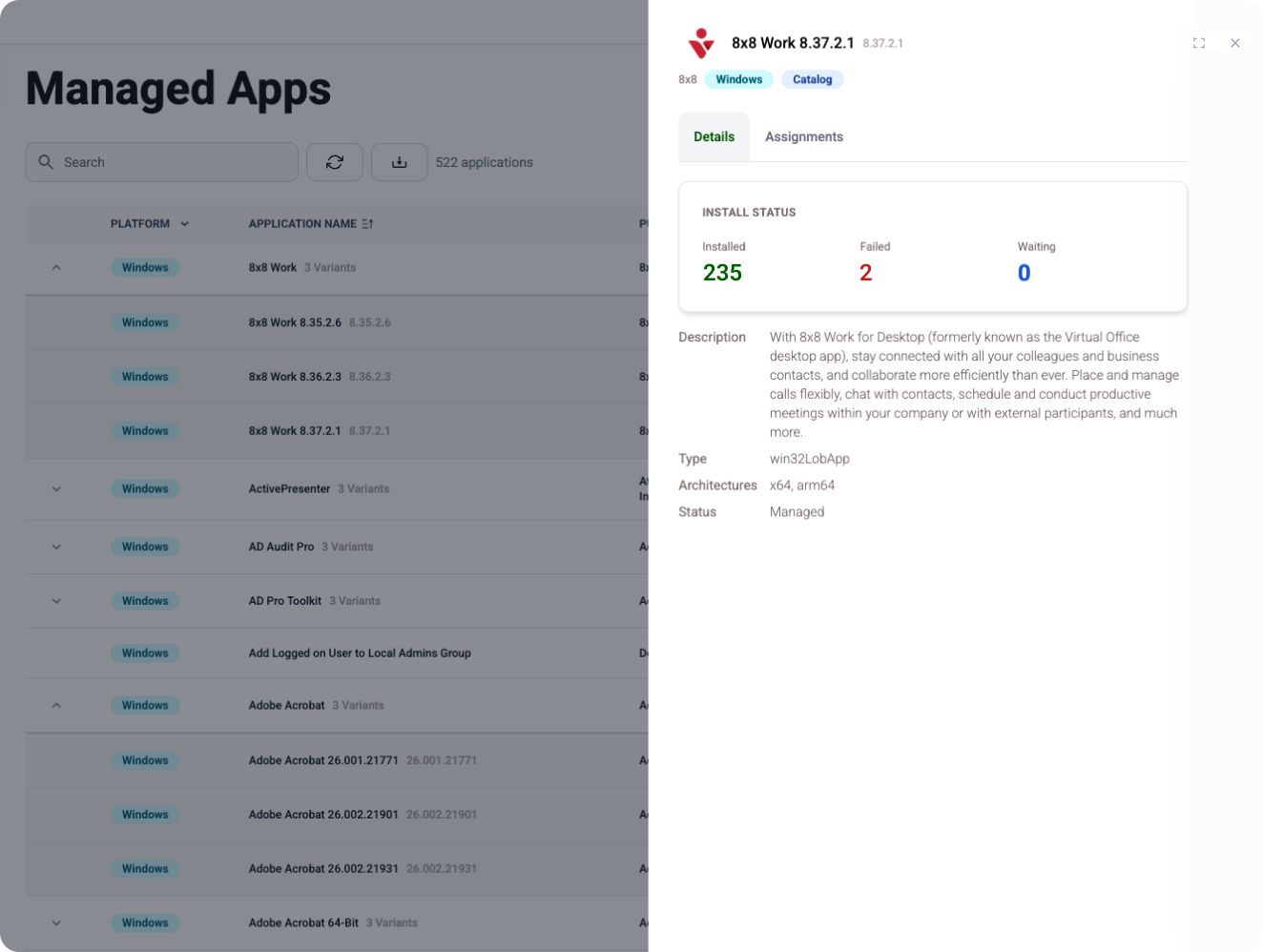Click the Managed status value

tap(797, 512)
